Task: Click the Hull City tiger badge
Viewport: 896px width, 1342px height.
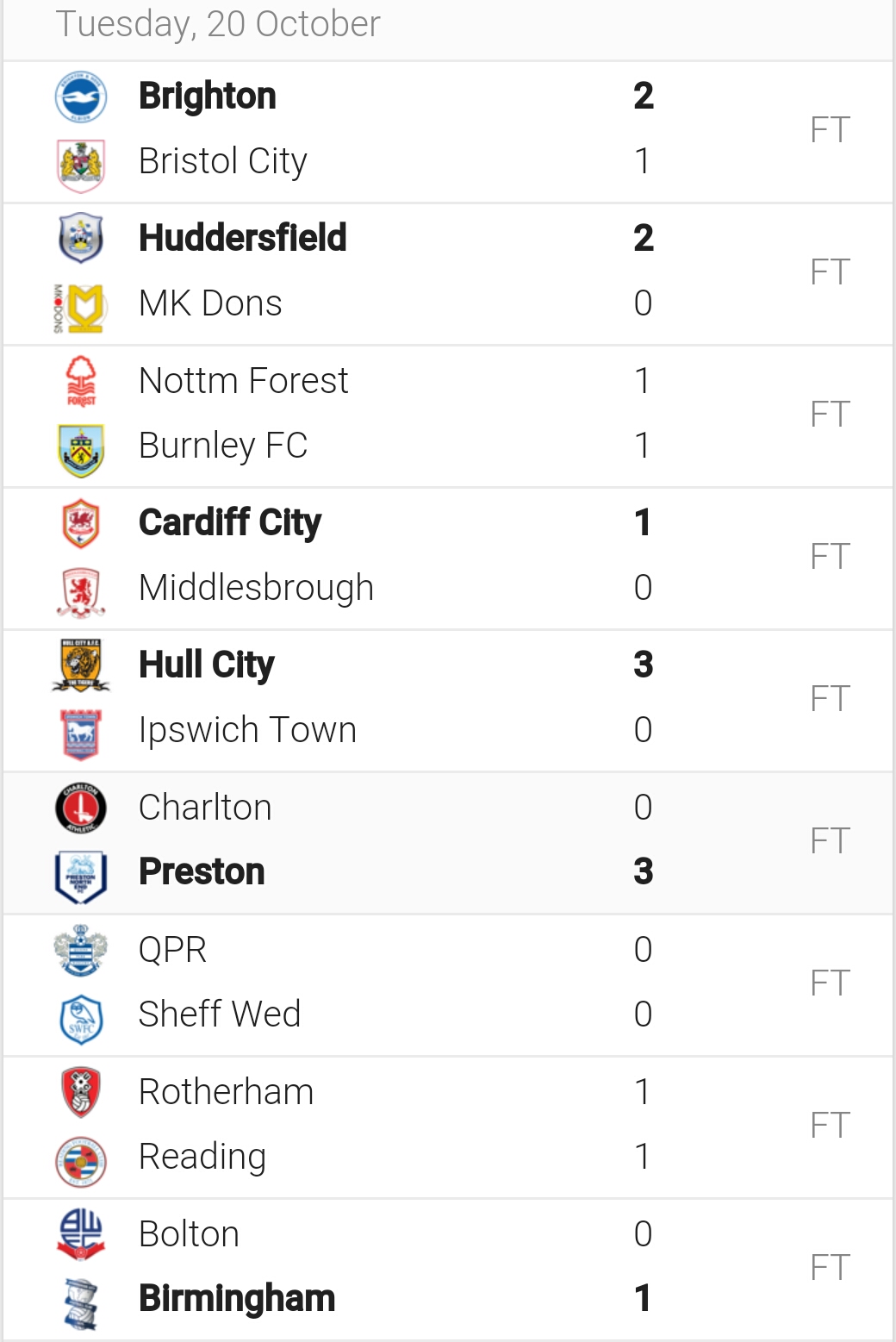Action: click(x=81, y=665)
